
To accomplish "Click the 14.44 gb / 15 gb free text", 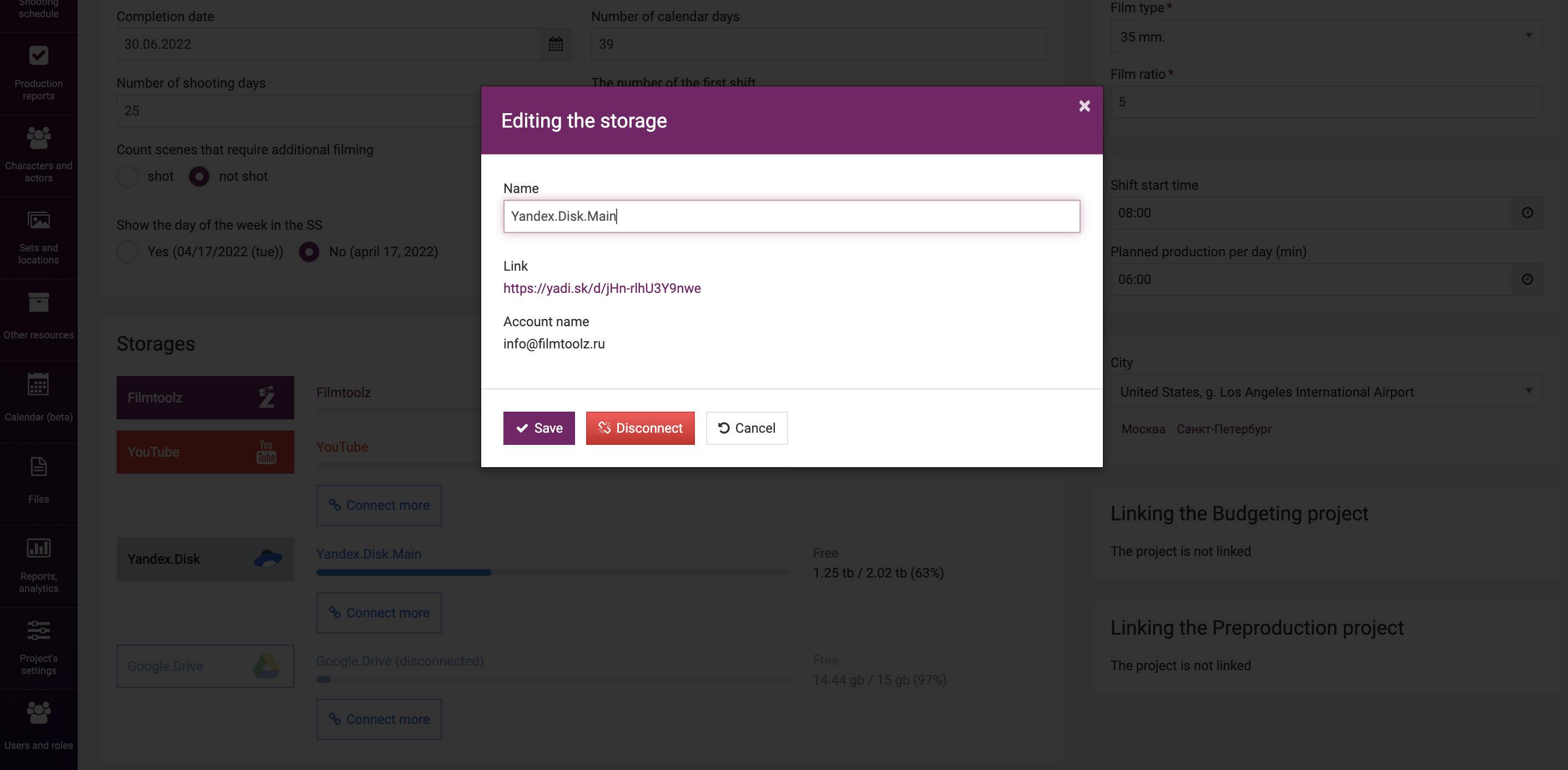I will [x=880, y=681].
